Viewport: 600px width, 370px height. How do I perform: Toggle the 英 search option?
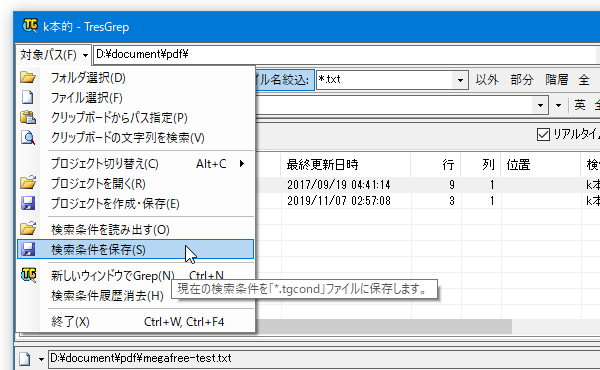(579, 104)
